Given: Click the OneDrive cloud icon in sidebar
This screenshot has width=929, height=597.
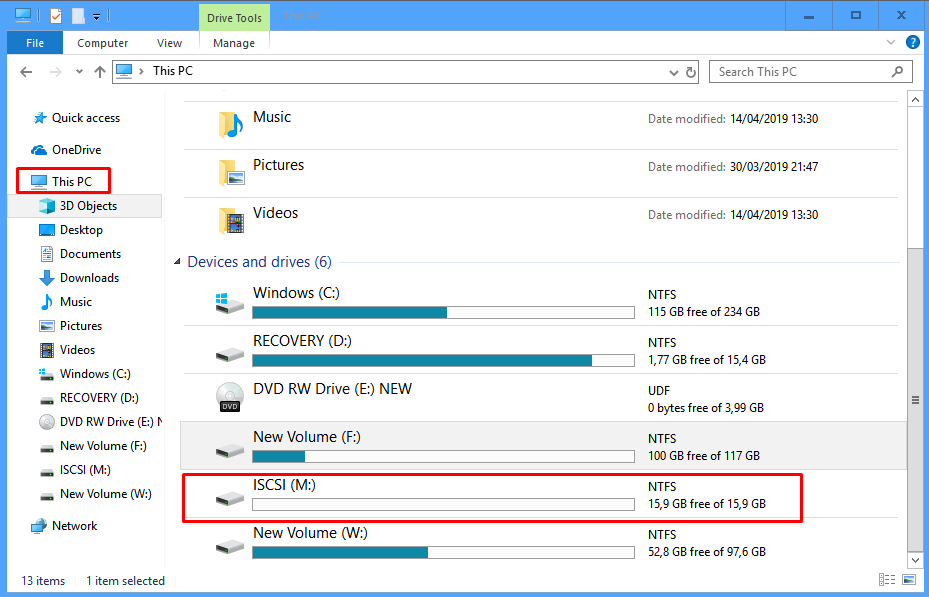Looking at the screenshot, I should pos(39,150).
